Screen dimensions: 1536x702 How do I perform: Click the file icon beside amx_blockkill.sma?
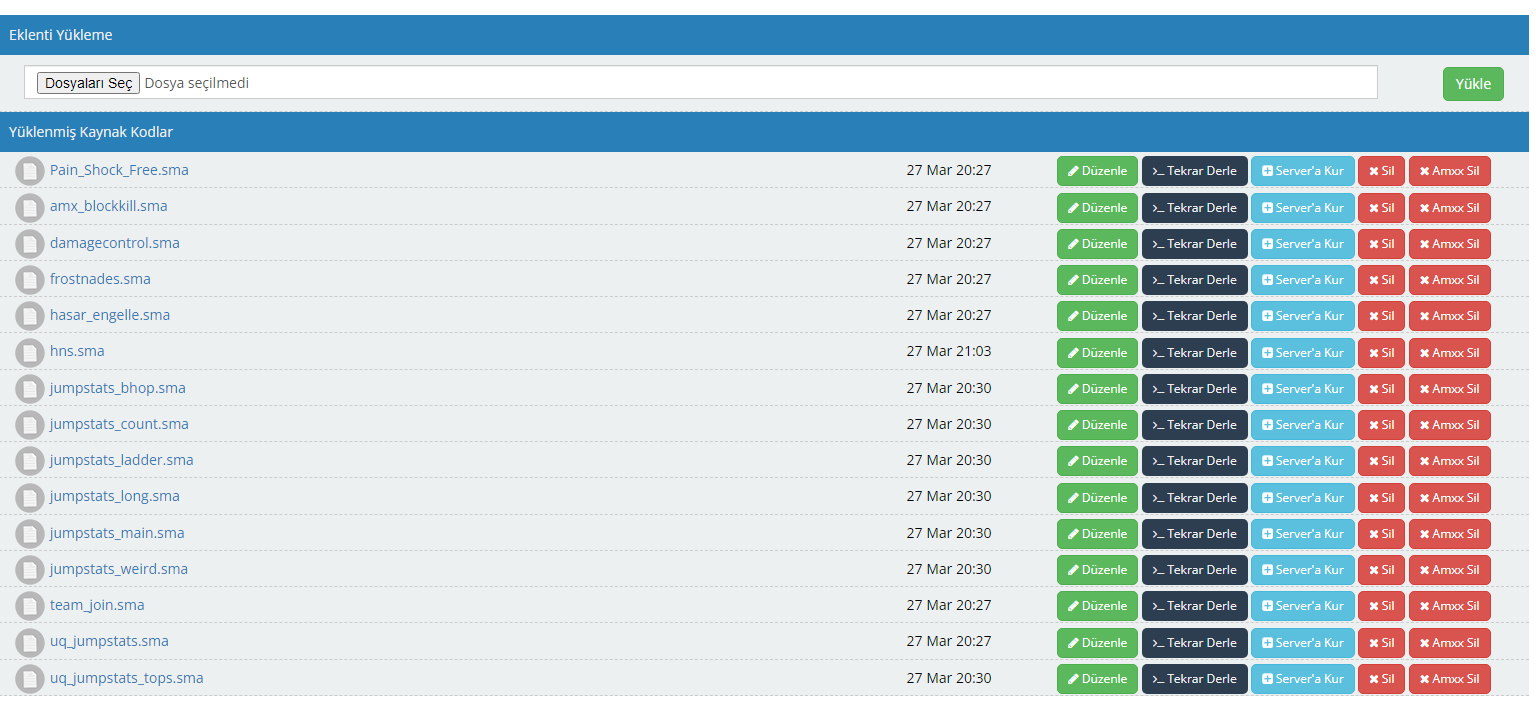pos(30,207)
